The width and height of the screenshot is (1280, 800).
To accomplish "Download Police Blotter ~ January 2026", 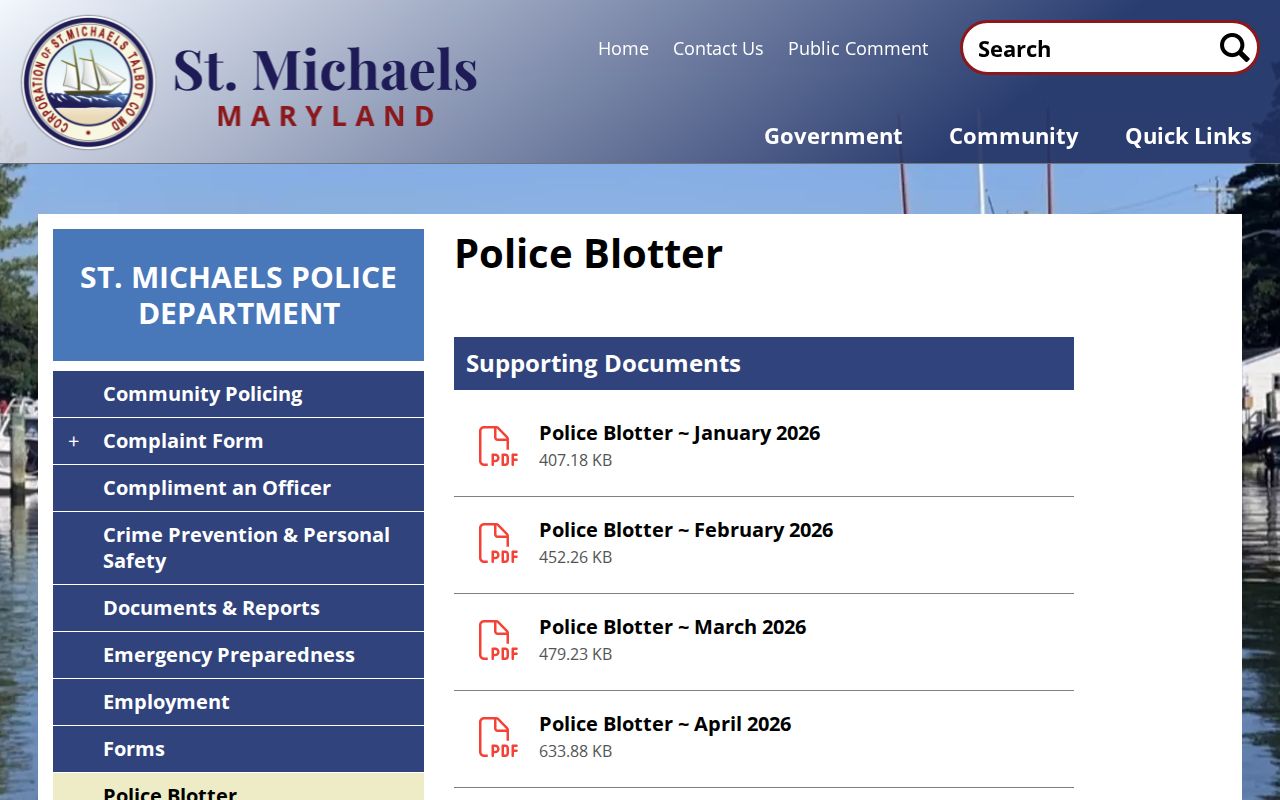I will (680, 433).
